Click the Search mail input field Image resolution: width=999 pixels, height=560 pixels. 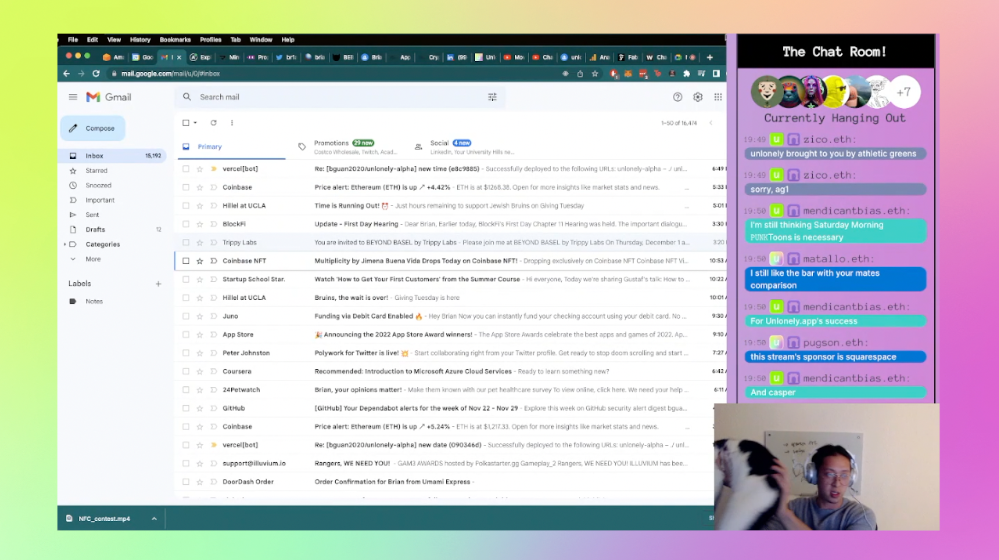pyautogui.click(x=341, y=97)
